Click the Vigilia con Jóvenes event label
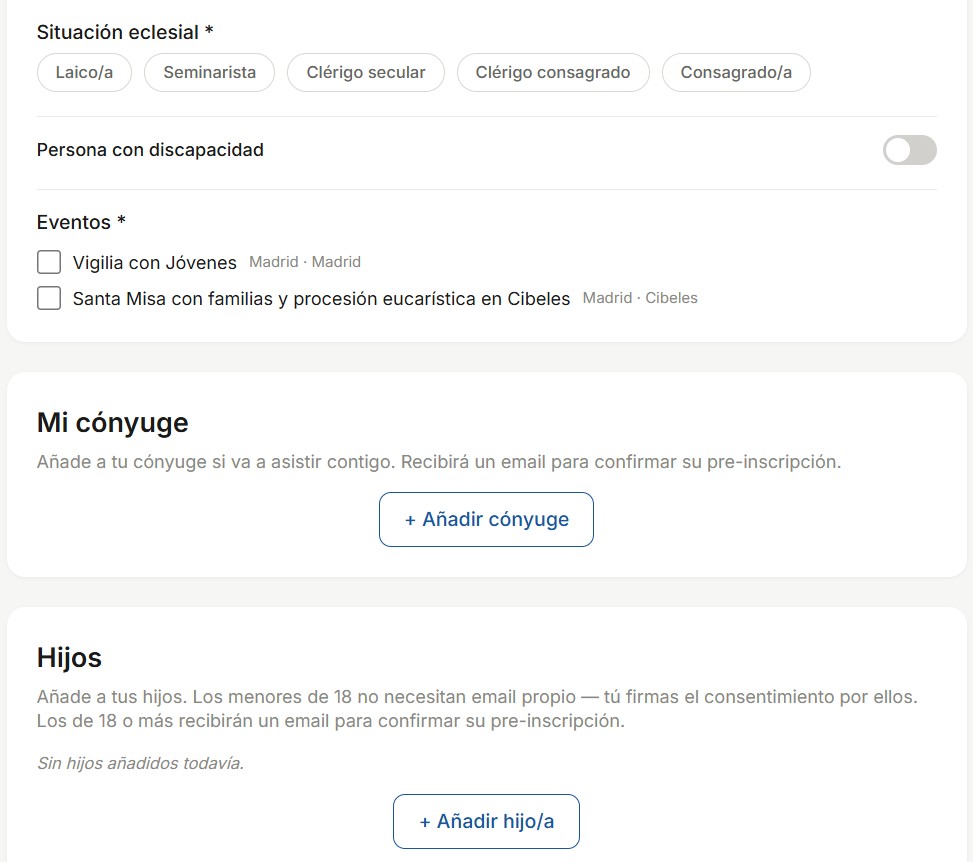Screen dimensions: 973x862 [155, 263]
